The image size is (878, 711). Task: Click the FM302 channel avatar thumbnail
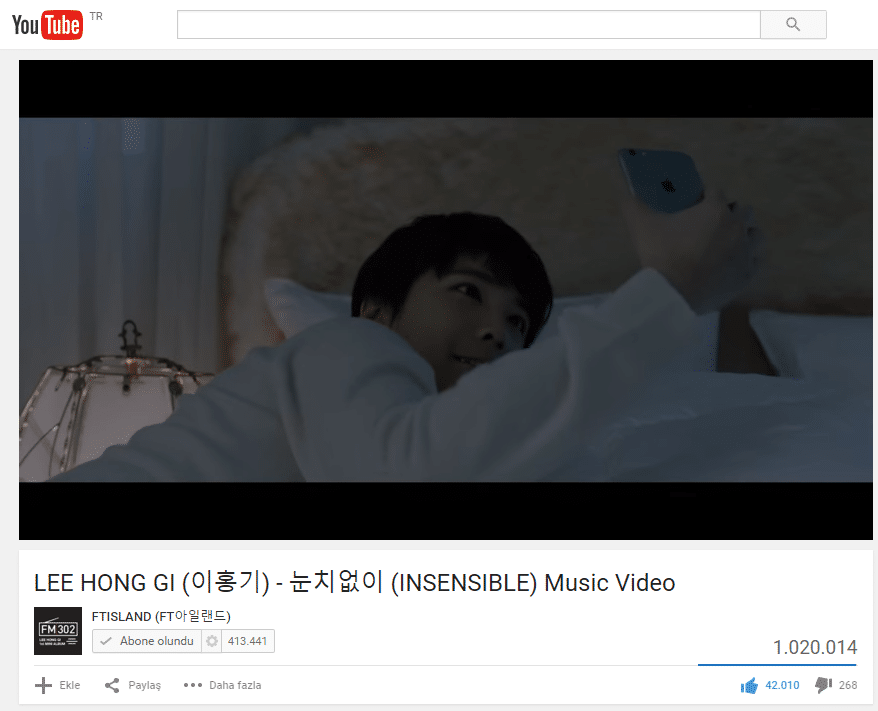pos(58,631)
